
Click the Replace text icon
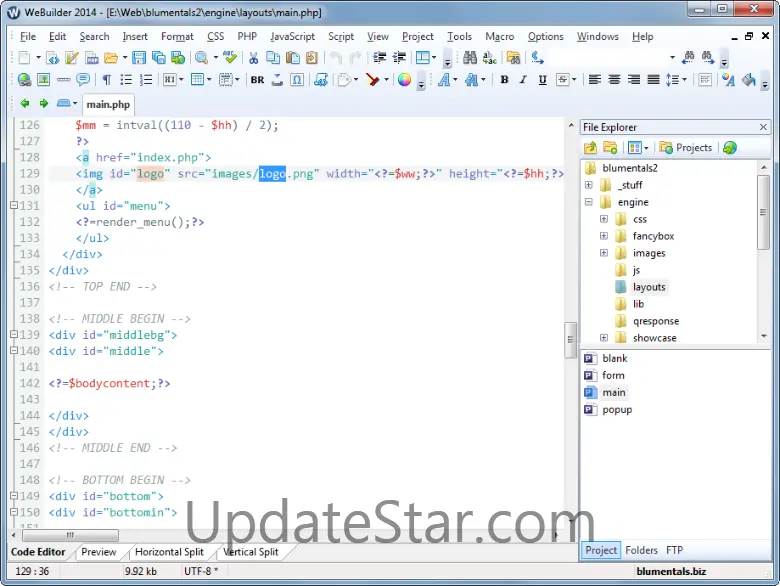[x=489, y=58]
